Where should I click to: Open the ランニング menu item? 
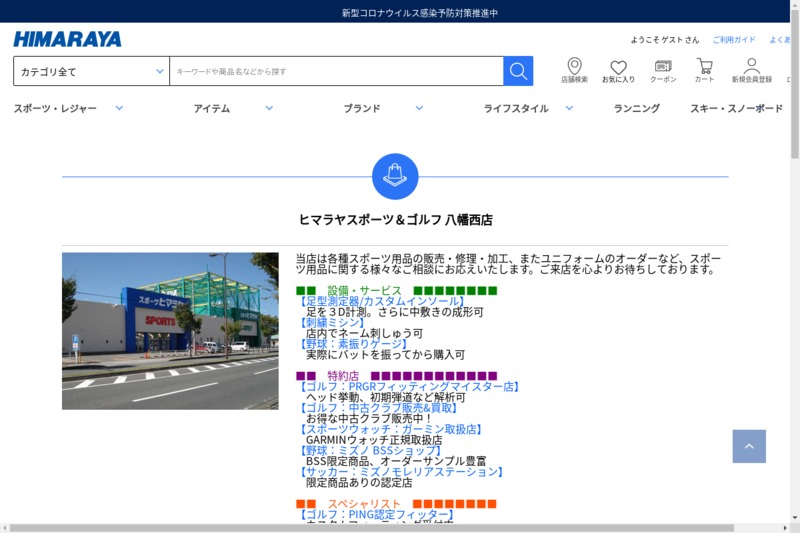[x=636, y=108]
